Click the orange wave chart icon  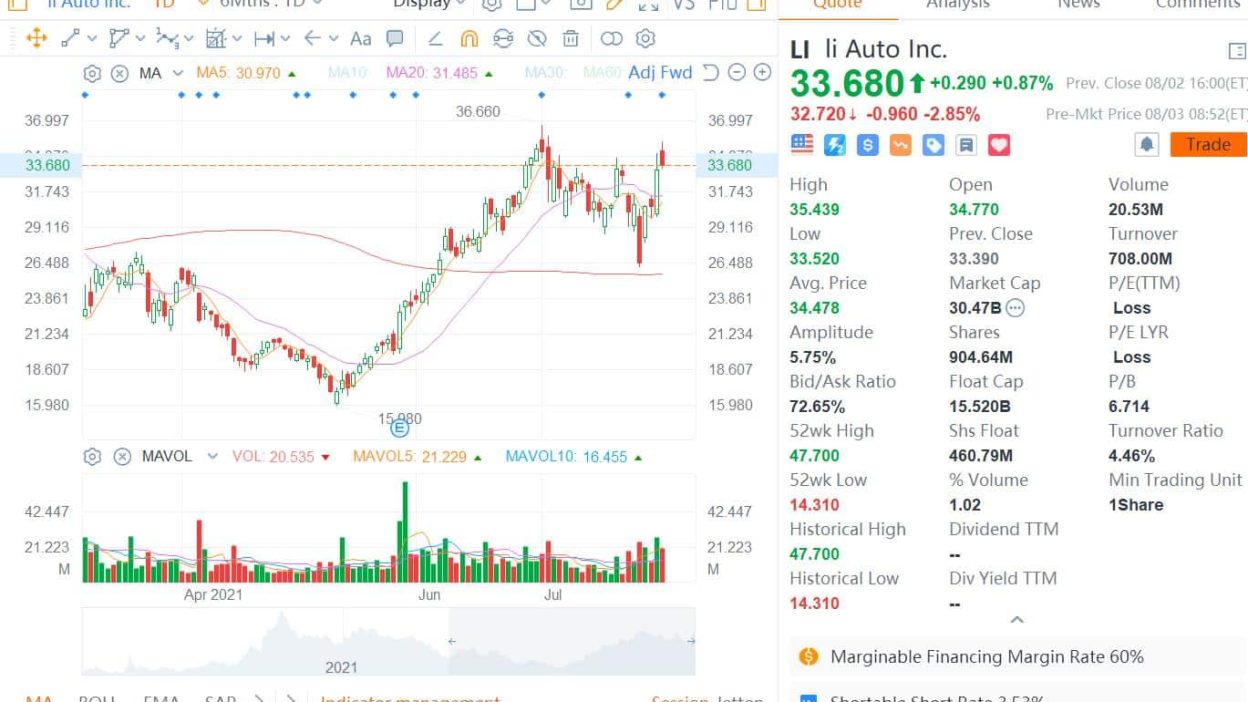(x=901, y=145)
